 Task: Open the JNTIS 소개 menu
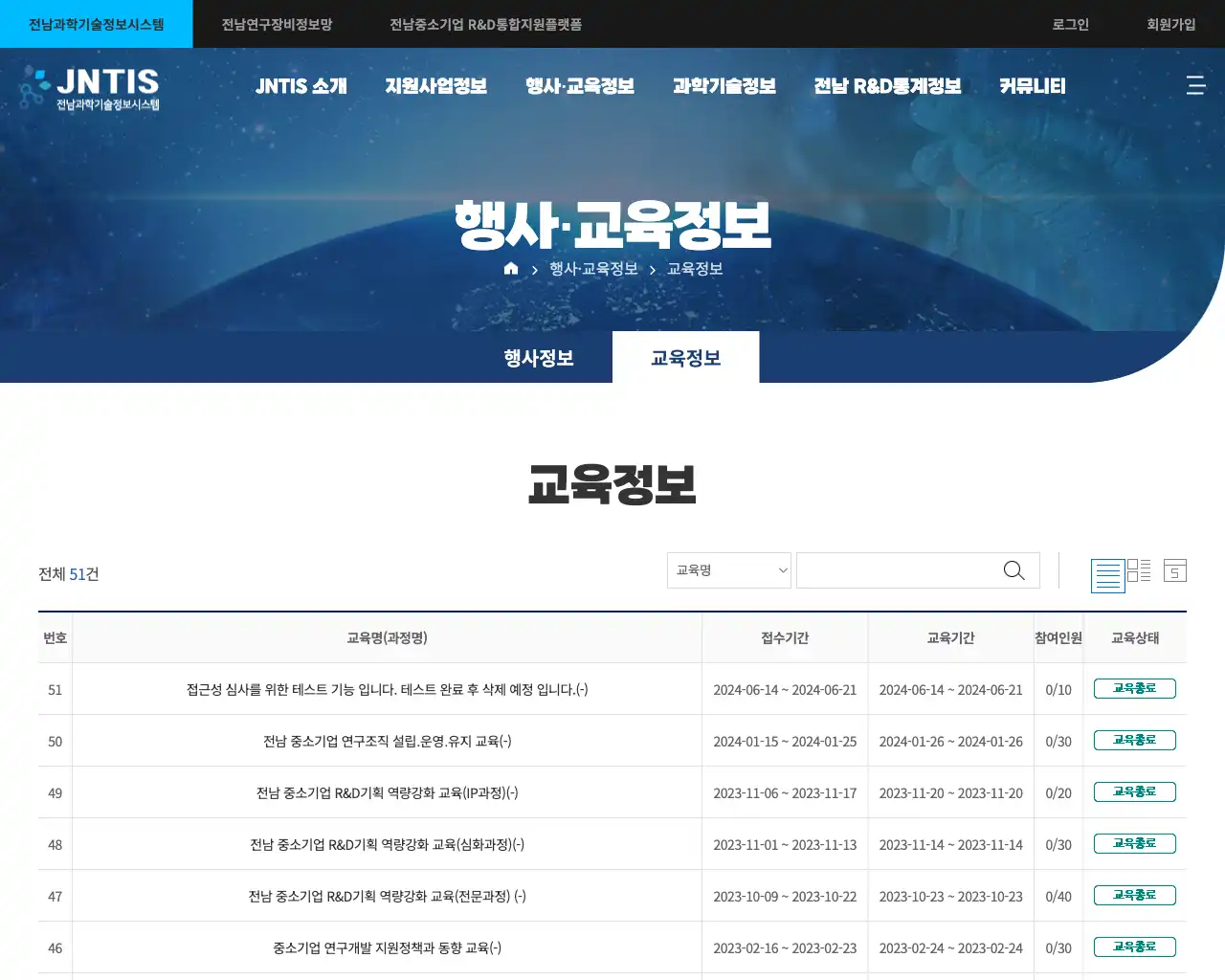point(301,85)
